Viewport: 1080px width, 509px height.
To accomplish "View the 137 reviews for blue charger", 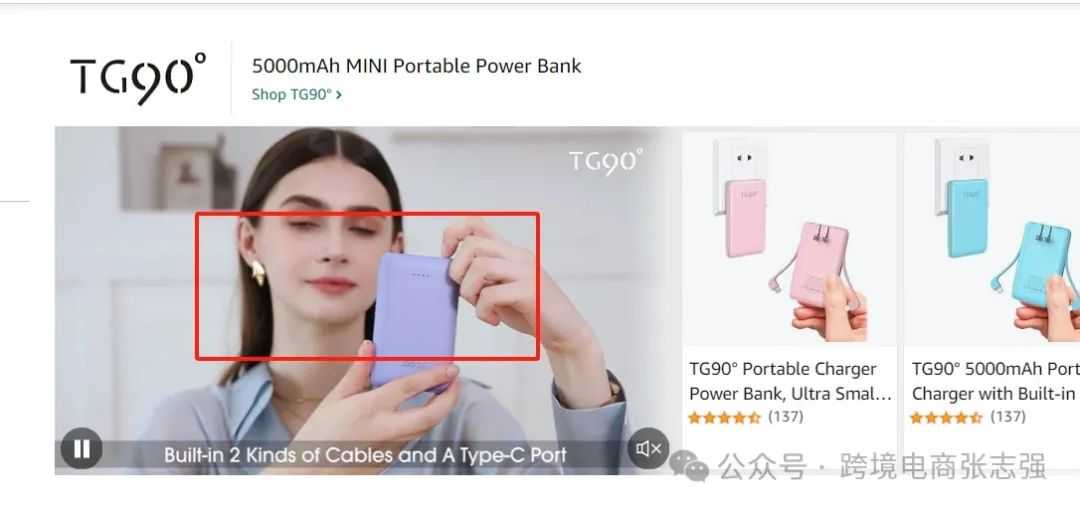I will (1008, 417).
